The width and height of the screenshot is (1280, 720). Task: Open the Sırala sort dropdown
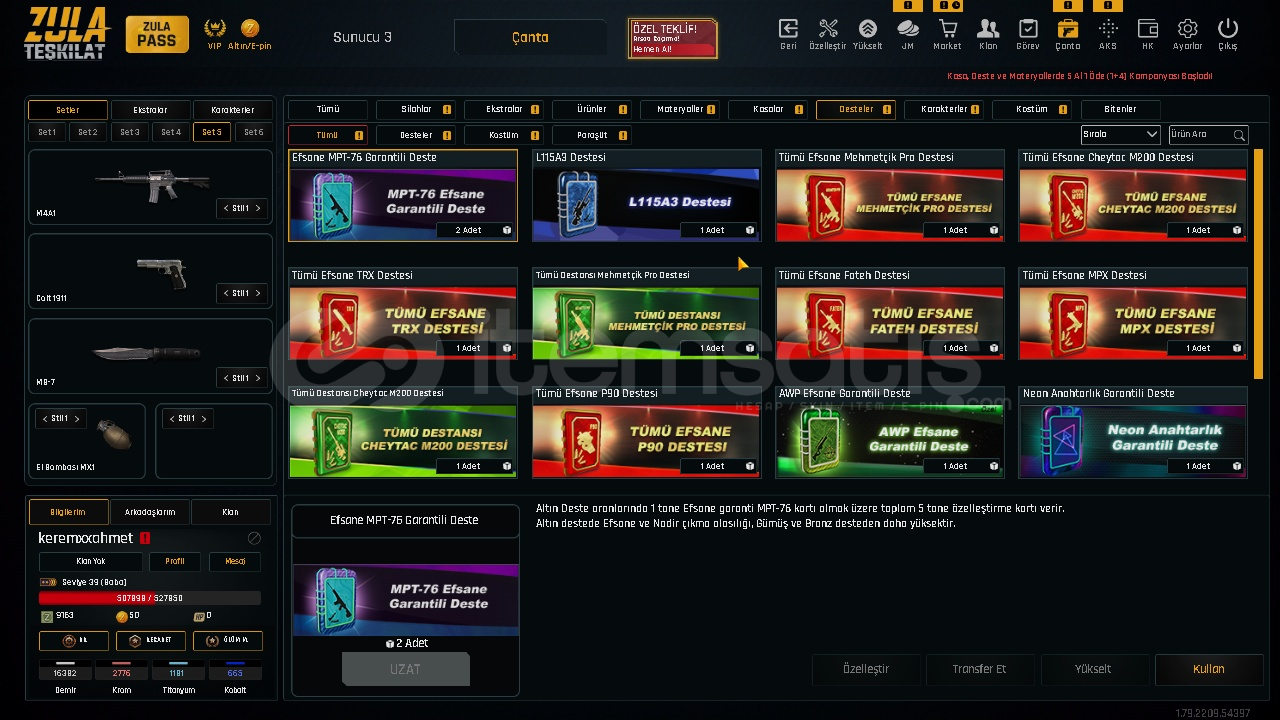point(1120,134)
